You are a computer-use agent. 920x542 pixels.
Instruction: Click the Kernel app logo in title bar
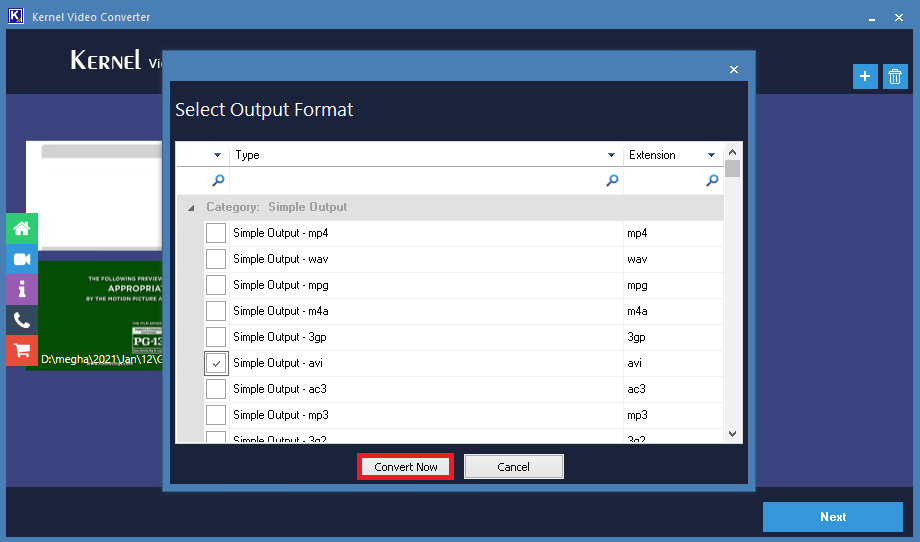point(16,16)
